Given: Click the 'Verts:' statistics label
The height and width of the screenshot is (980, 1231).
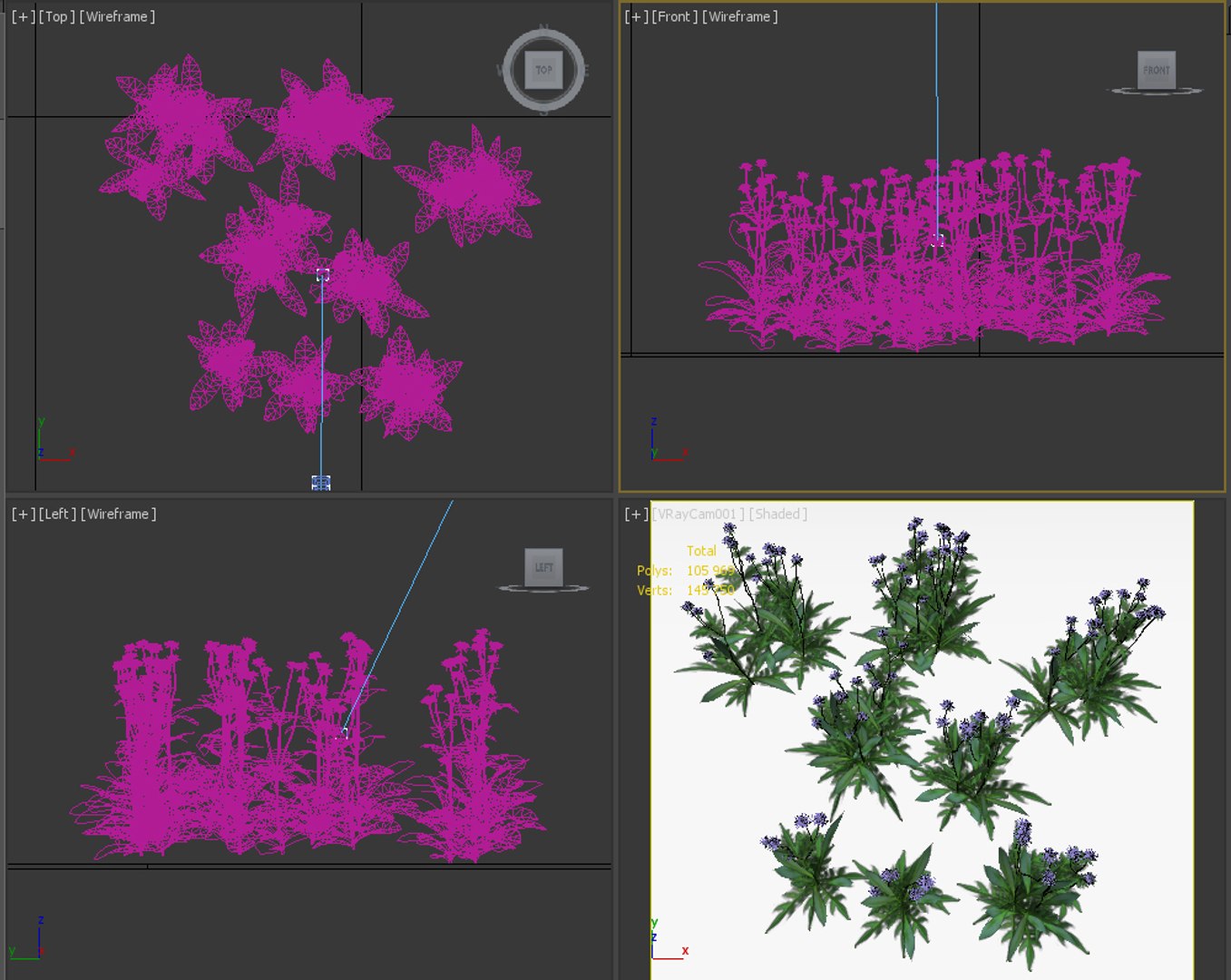Looking at the screenshot, I should pyautogui.click(x=655, y=591).
